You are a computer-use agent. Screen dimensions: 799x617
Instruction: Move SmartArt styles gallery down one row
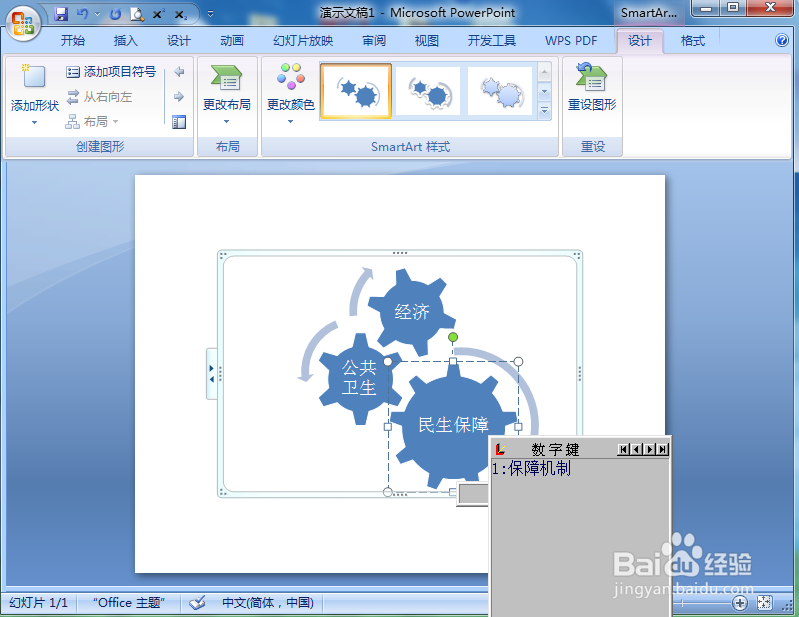point(544,92)
